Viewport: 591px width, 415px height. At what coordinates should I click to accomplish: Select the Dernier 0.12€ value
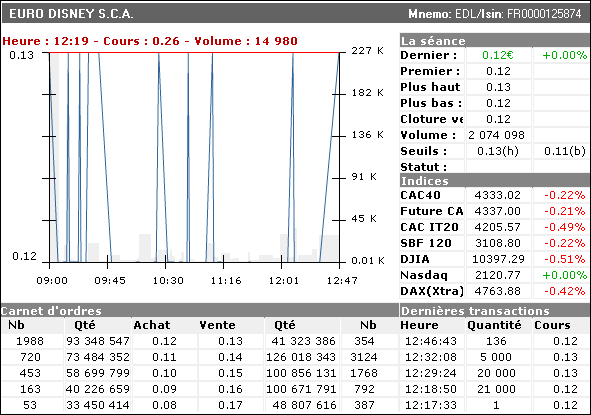pos(498,55)
